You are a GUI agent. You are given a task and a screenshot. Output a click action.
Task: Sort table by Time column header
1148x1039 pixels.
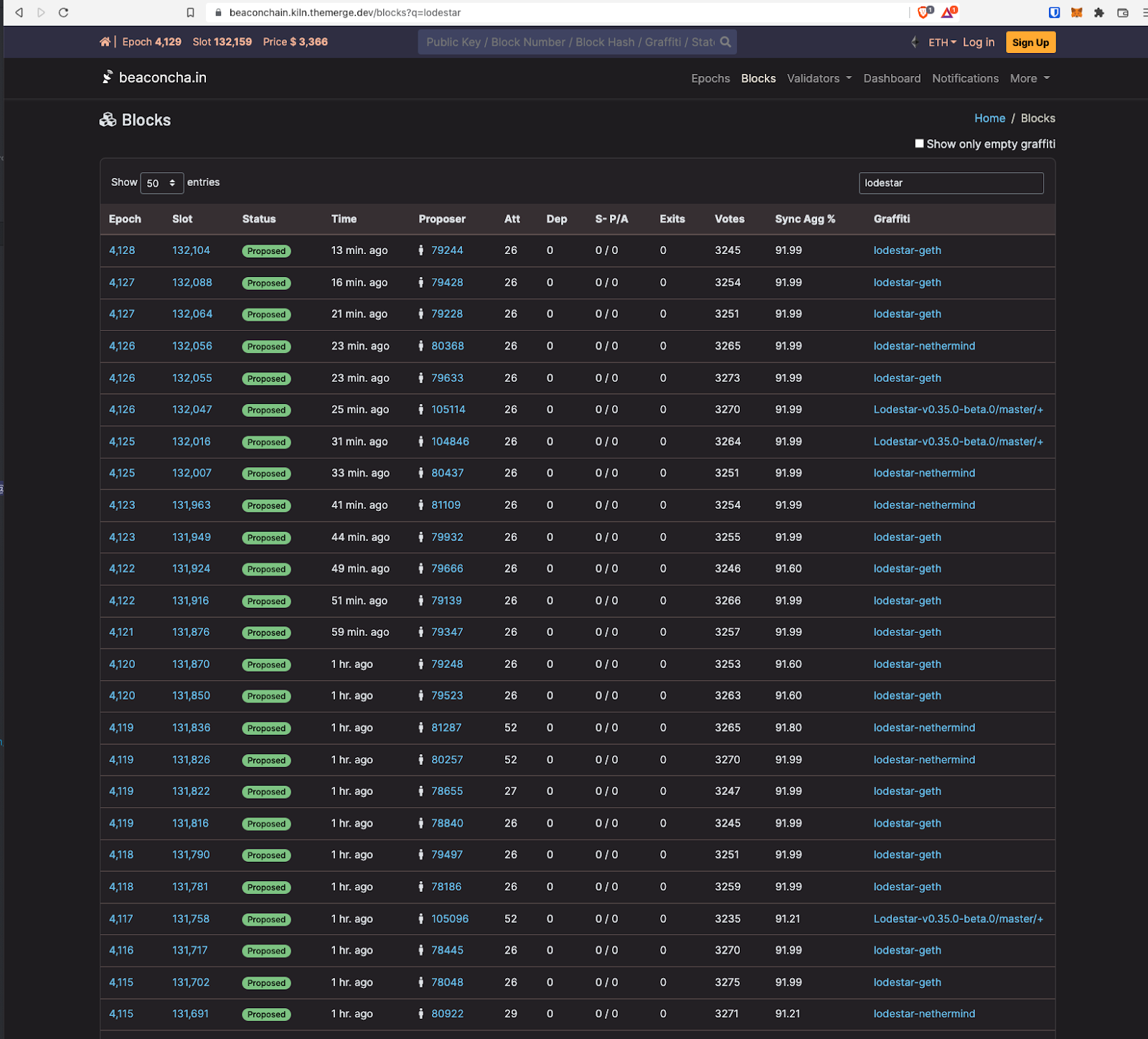344,219
